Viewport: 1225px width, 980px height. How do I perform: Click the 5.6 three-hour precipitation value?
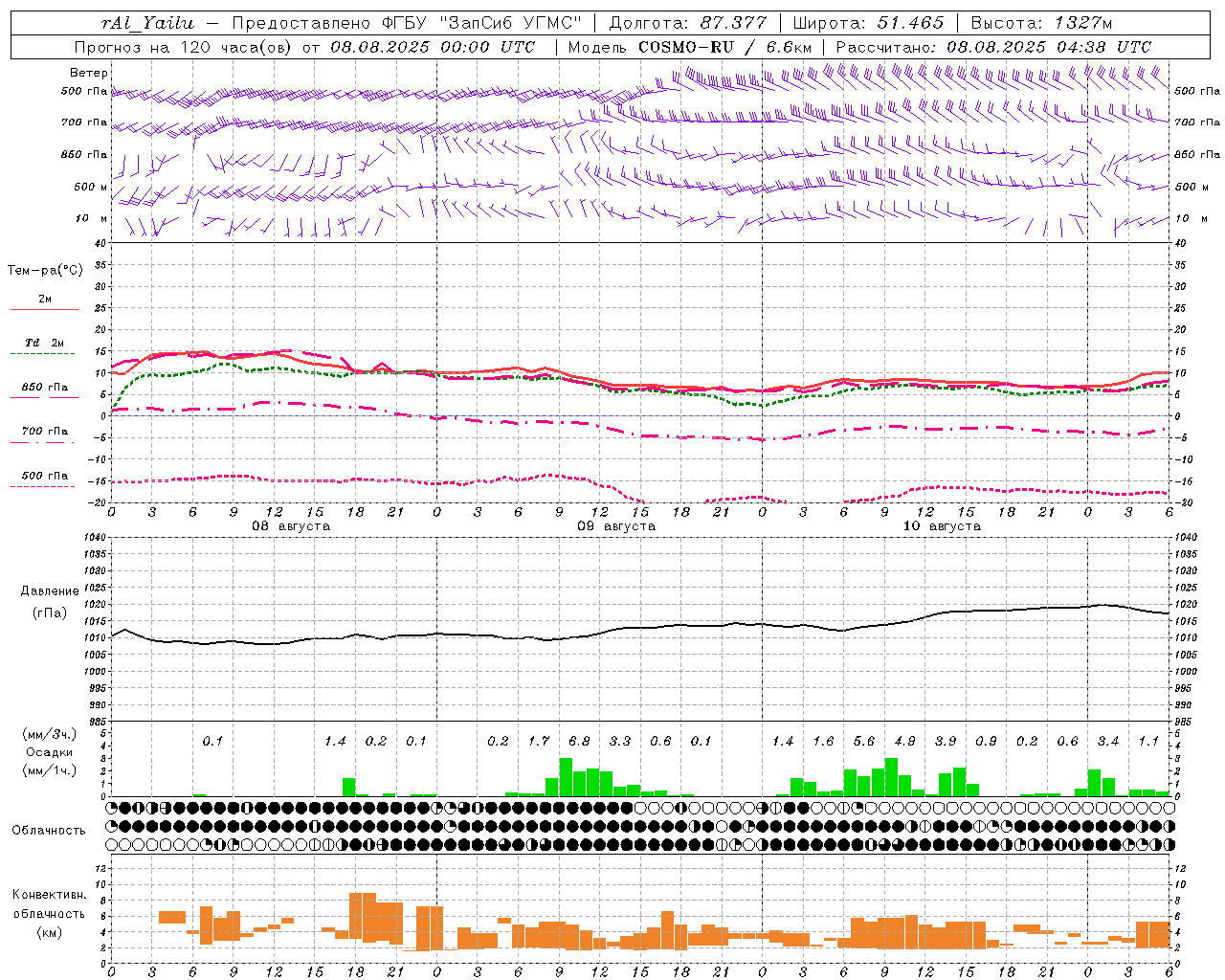pos(864,741)
